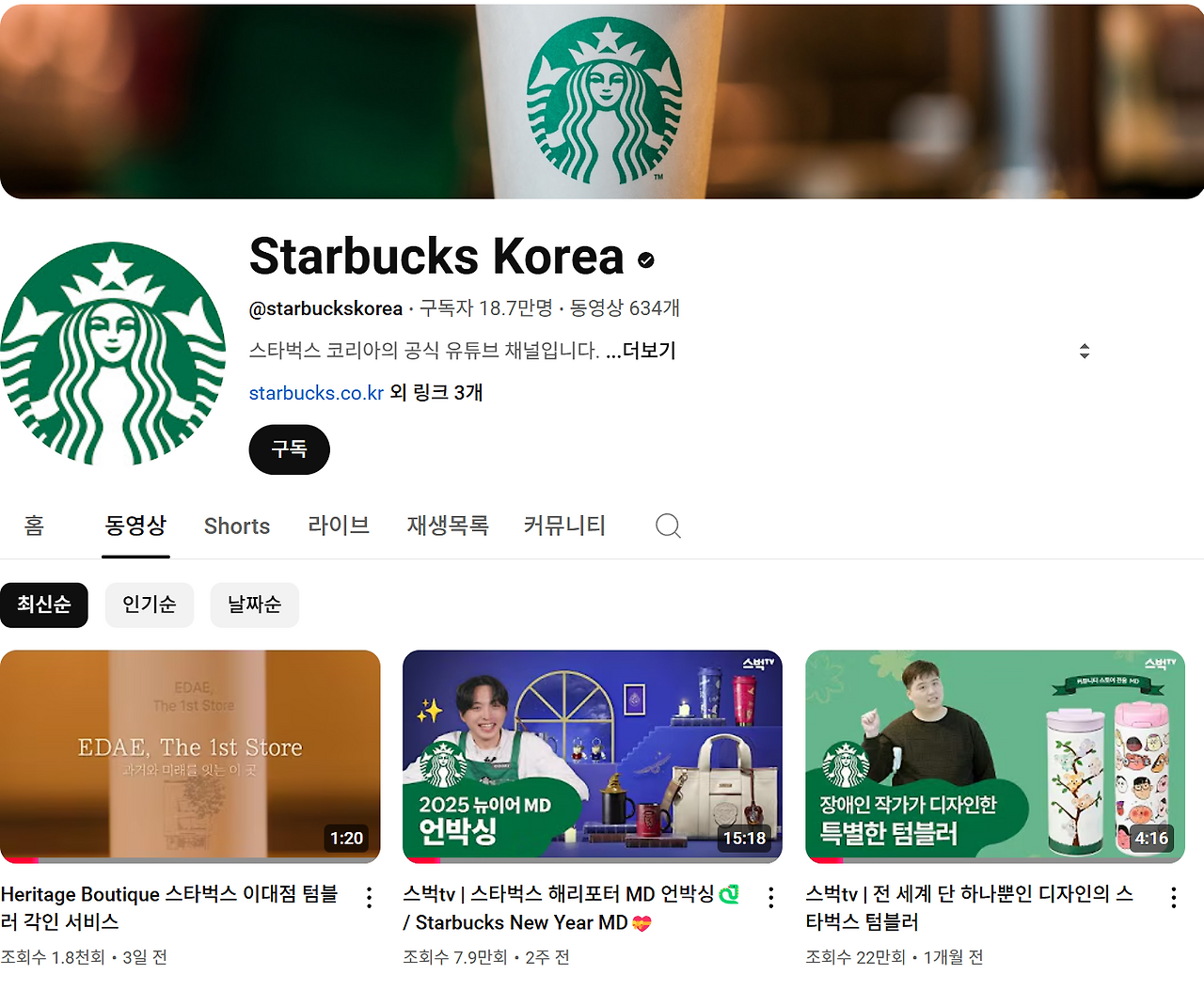Viewport: 1204px width, 990px height.
Task: Reselect the 최신순 filter chip
Action: pos(44,605)
